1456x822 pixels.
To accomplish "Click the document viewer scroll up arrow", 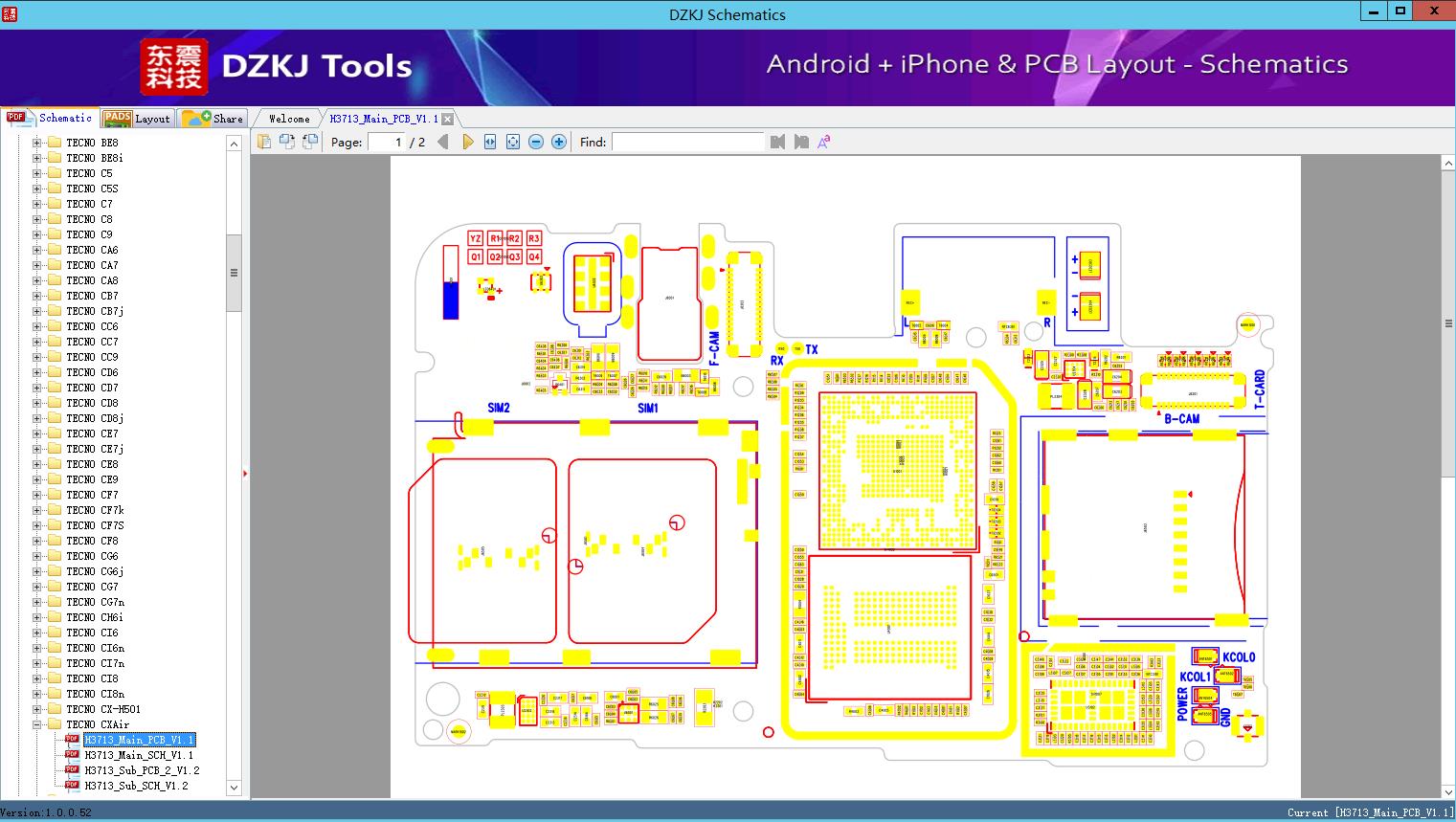I will pos(1448,164).
